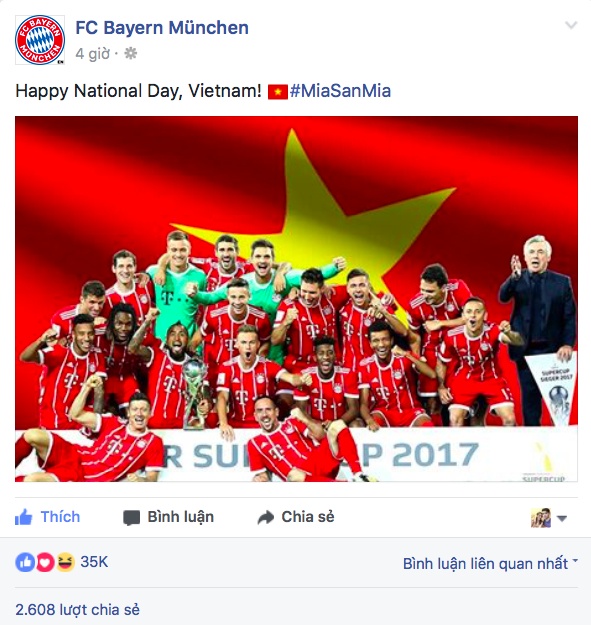Viewport: 591px width, 625px height.
Task: Expand the post options chevron
Action: pyautogui.click(x=571, y=26)
